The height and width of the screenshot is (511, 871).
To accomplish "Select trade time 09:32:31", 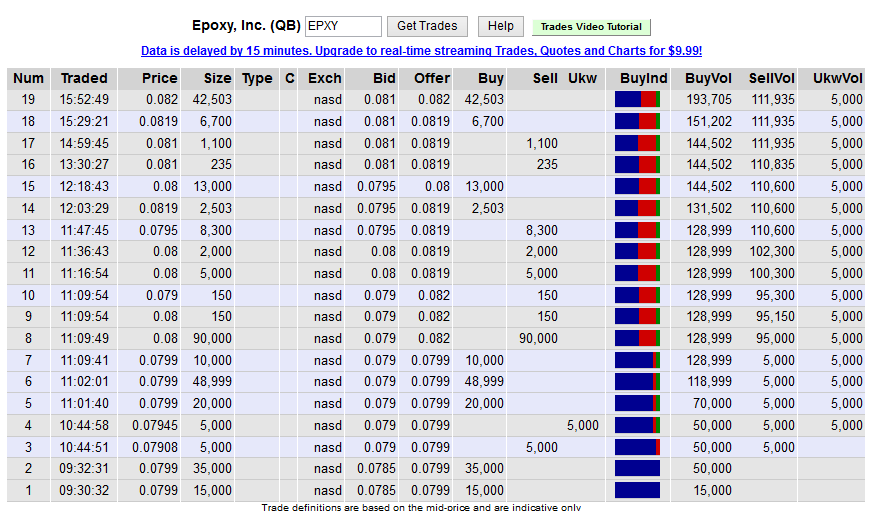I will click(84, 468).
